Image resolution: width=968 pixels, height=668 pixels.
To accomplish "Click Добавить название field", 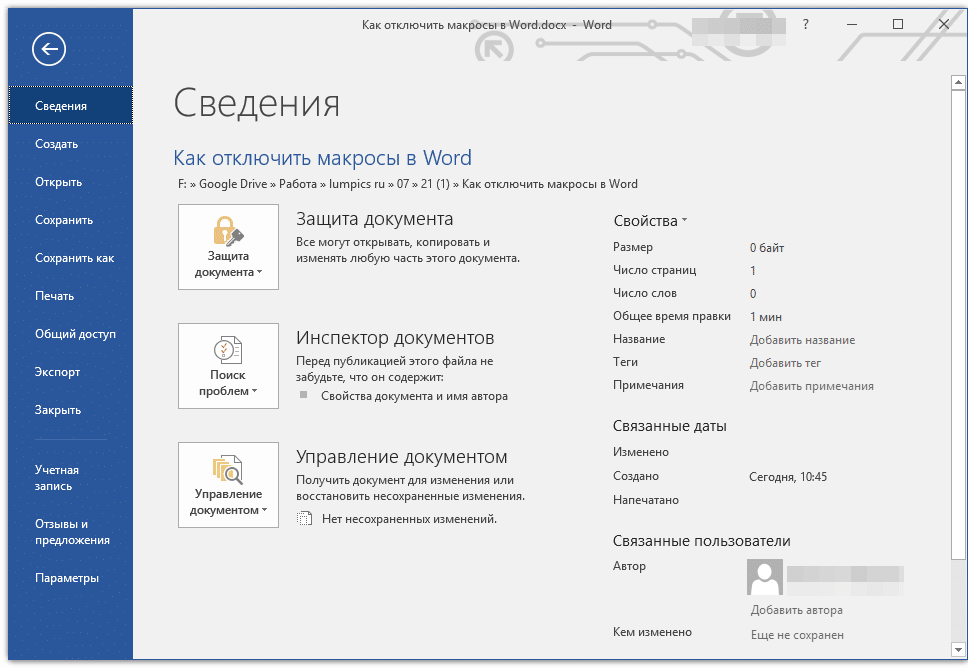I will click(802, 340).
